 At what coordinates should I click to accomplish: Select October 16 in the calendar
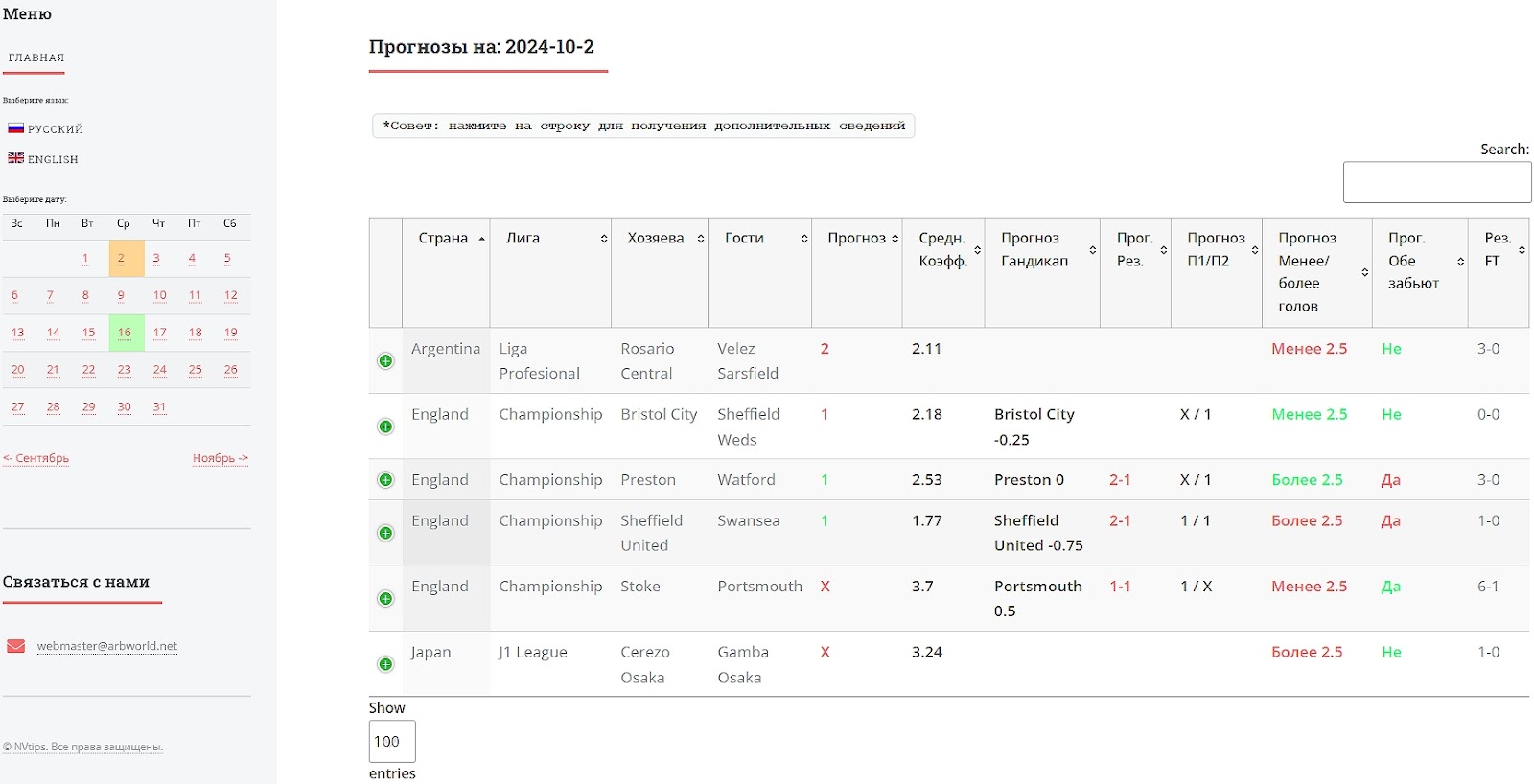click(x=125, y=333)
